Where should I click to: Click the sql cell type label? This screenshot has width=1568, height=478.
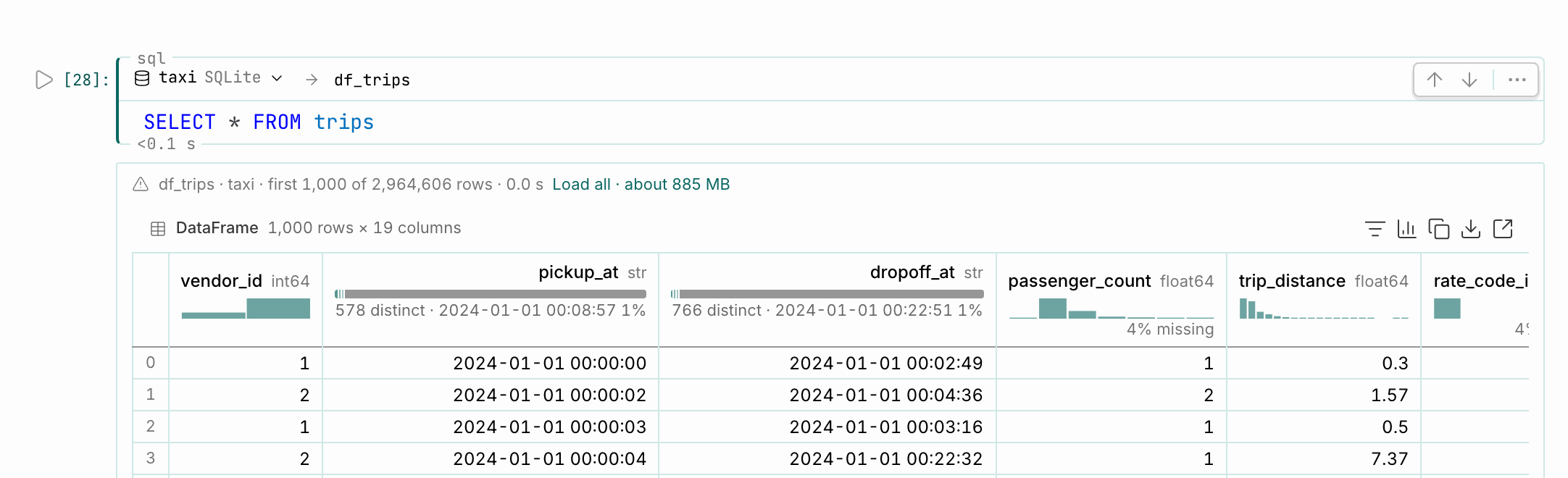(x=151, y=58)
